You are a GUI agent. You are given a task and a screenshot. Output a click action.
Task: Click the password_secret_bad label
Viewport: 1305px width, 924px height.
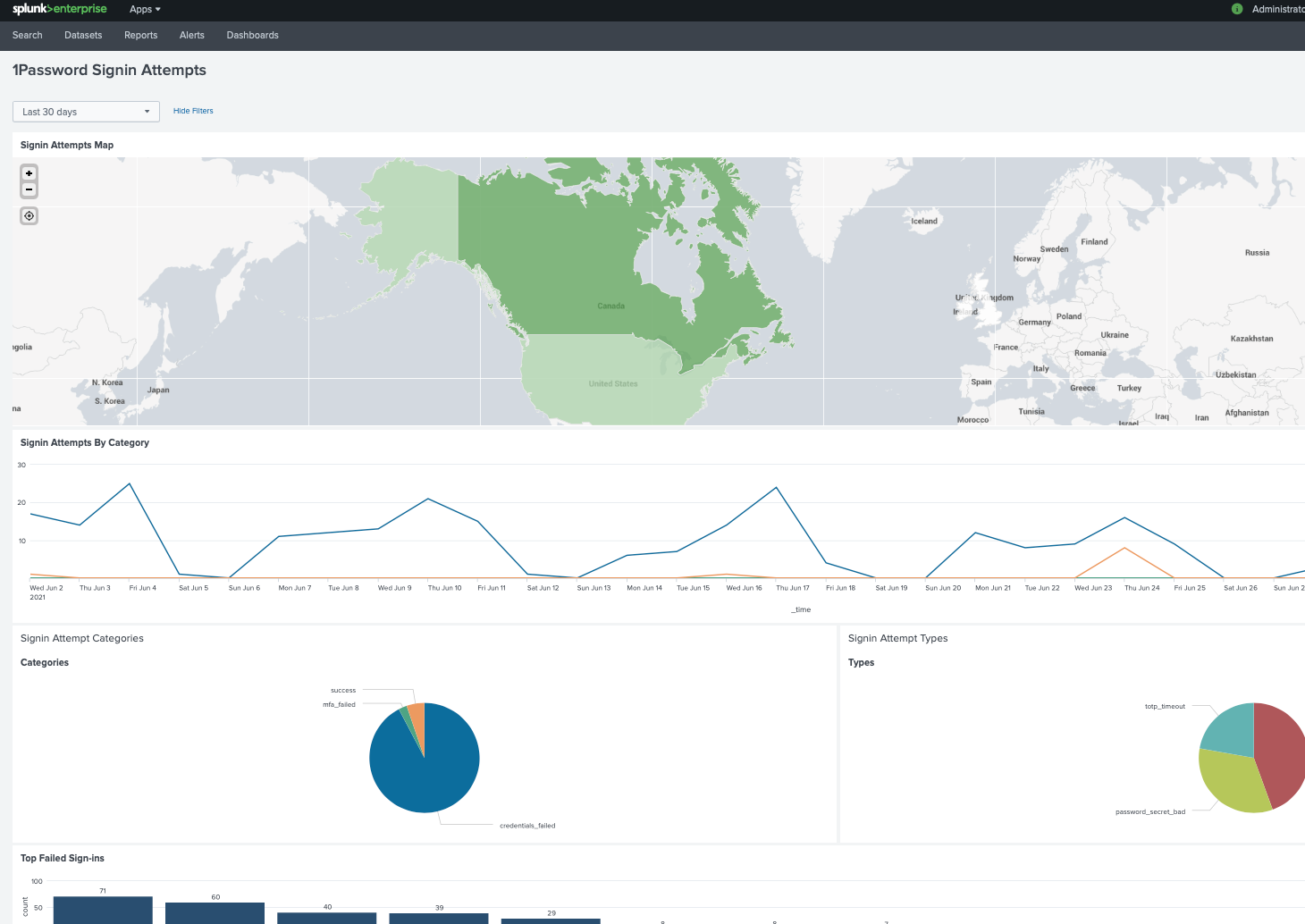click(x=1150, y=811)
